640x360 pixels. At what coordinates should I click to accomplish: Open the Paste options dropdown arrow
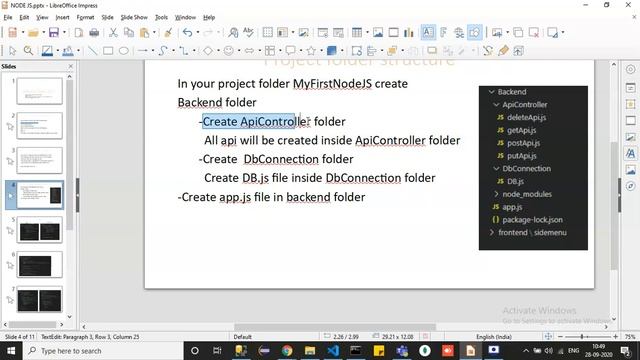pyautogui.click(x=155, y=32)
